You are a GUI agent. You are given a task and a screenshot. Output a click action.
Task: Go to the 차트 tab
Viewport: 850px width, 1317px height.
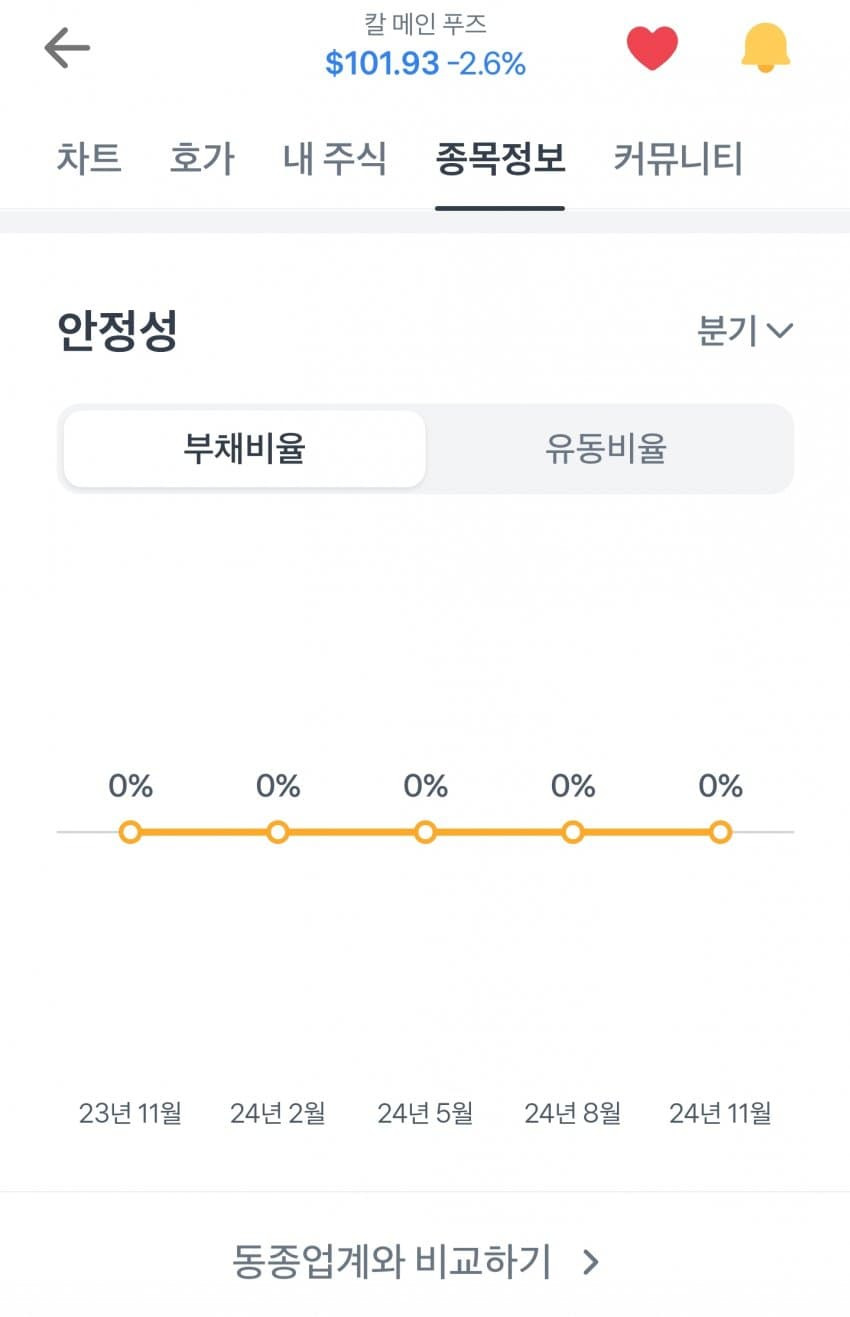pos(89,159)
